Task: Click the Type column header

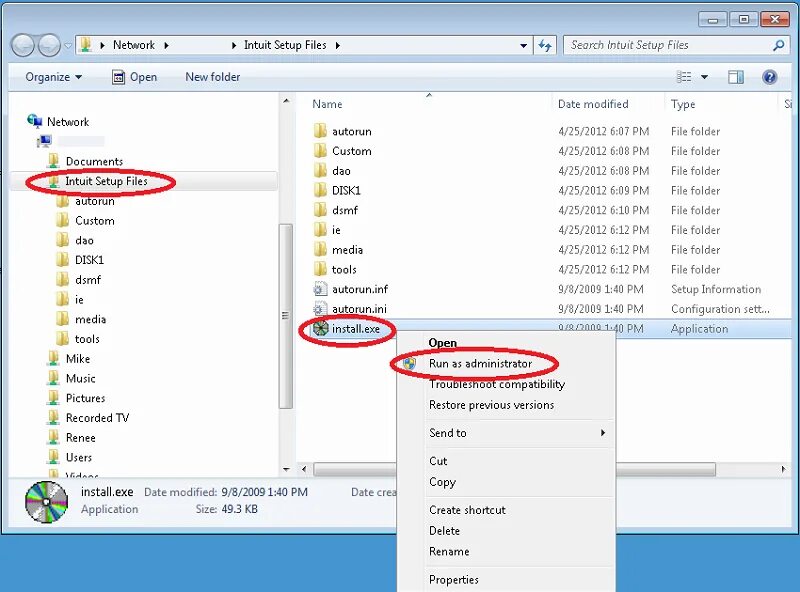Action: (x=683, y=104)
